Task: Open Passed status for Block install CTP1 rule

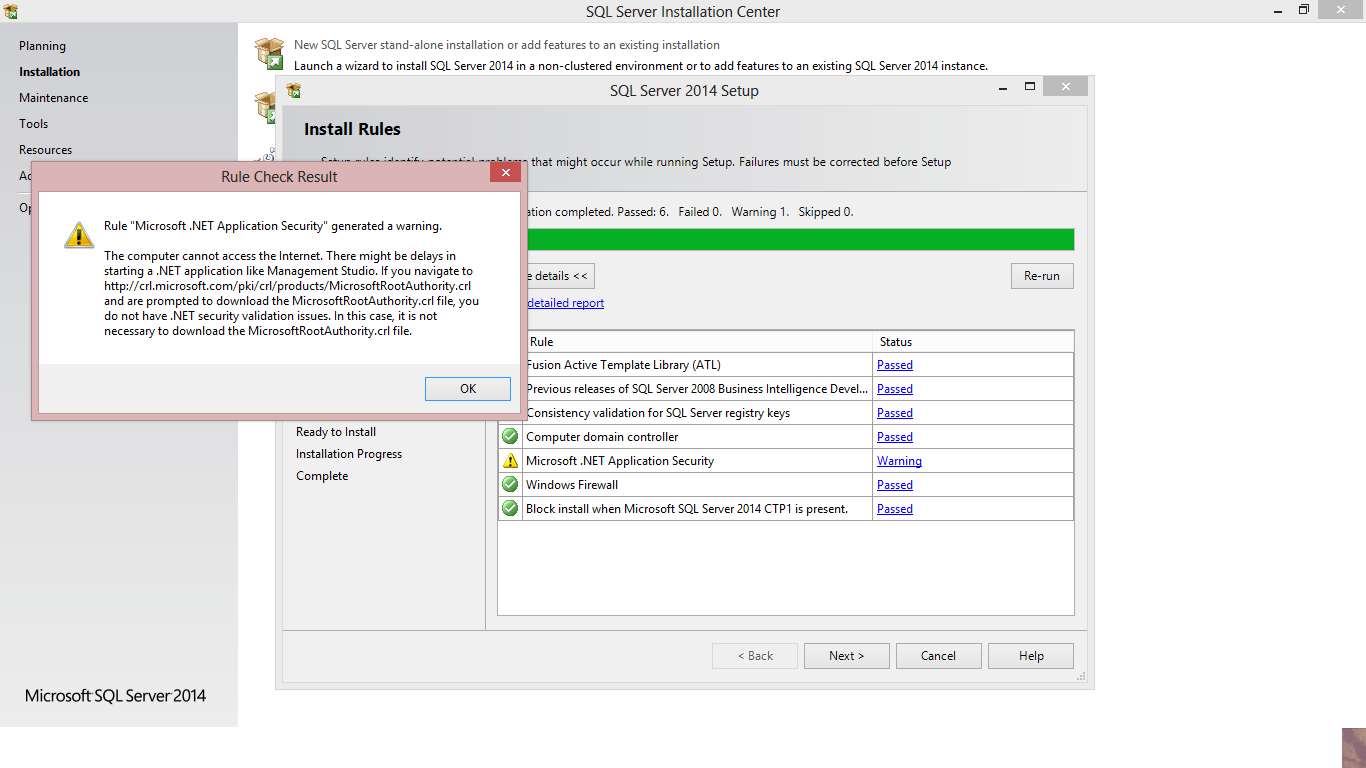Action: tap(895, 509)
